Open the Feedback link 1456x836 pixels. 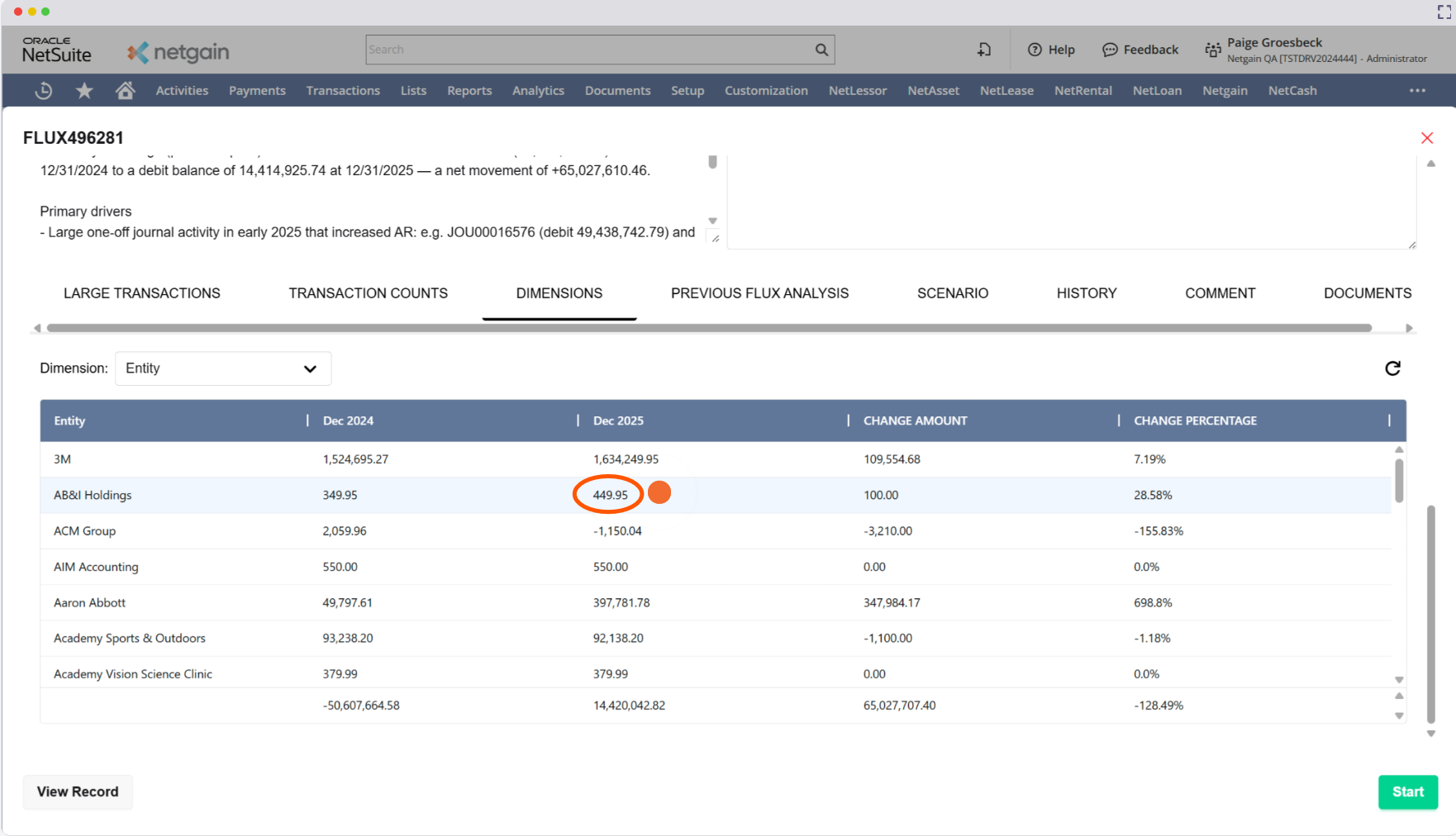point(1140,50)
